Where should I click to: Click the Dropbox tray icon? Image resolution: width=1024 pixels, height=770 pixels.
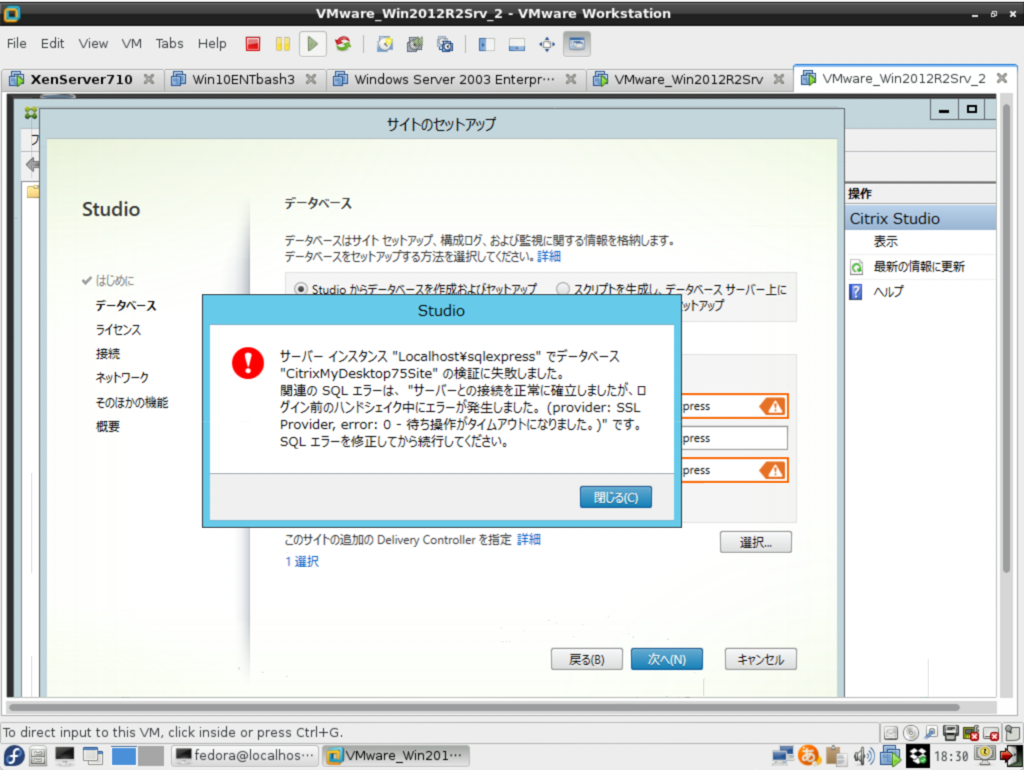coord(917,756)
